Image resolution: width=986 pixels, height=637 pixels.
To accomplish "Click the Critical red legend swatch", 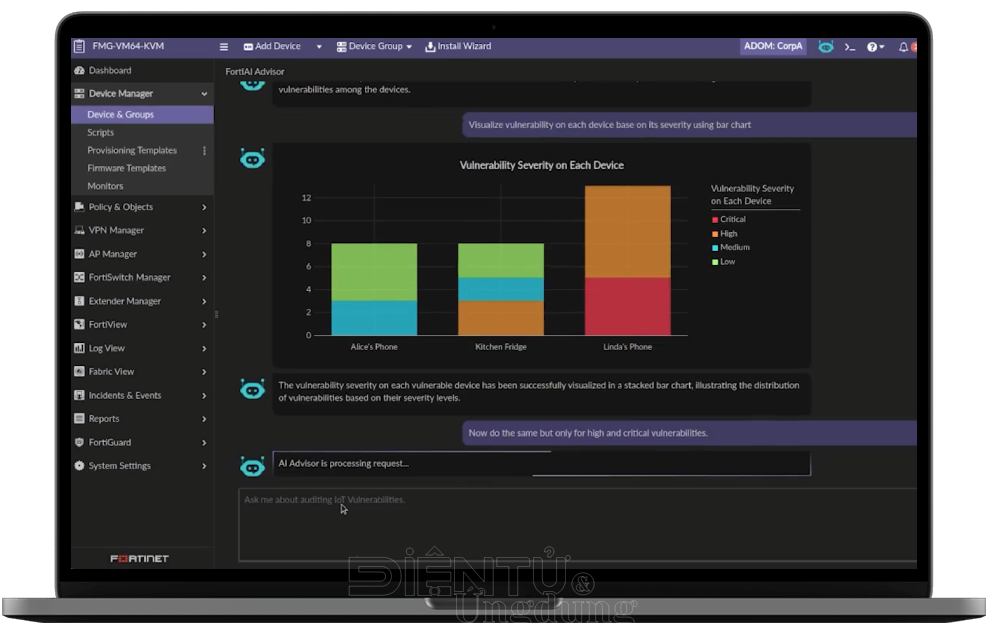I will [x=715, y=219].
